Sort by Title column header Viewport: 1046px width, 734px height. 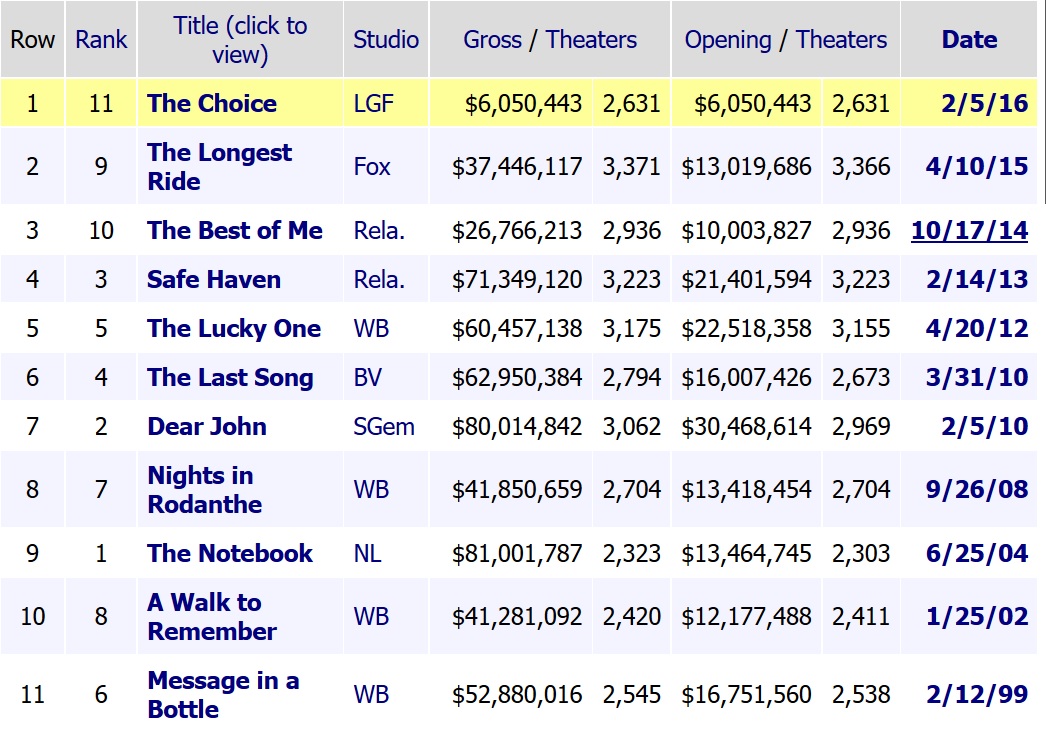[x=240, y=40]
